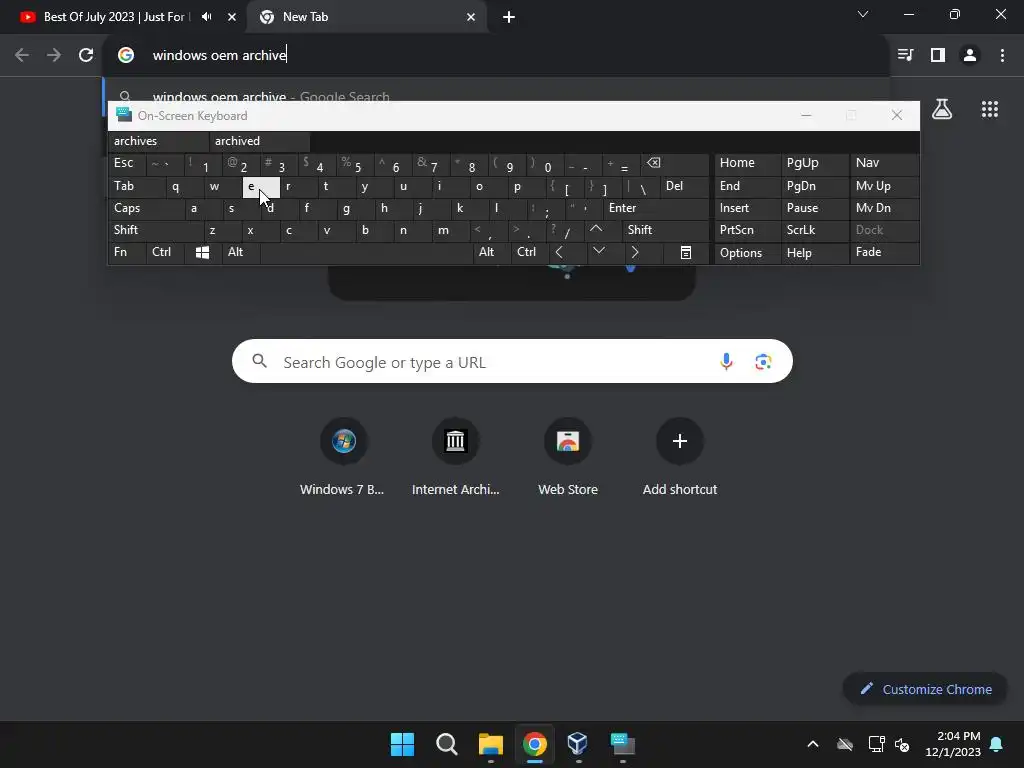
Task: Open keyboard Options
Action: click(747, 253)
